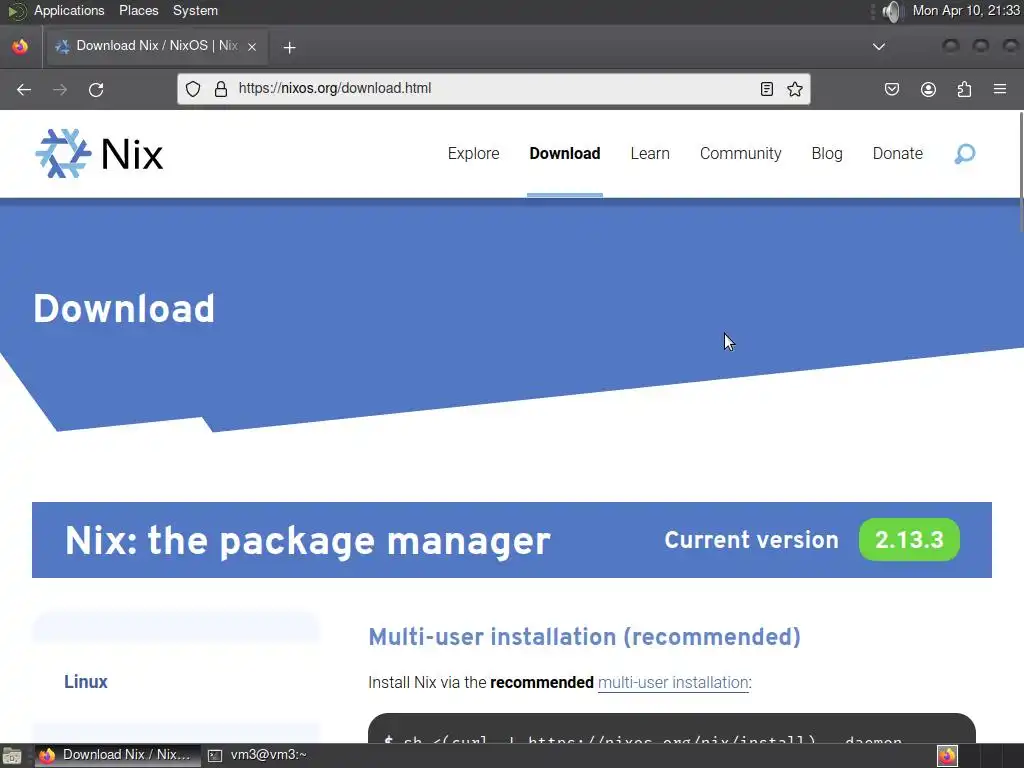Image resolution: width=1024 pixels, height=768 pixels.
Task: Open the website search magnifier icon
Action: (965, 153)
